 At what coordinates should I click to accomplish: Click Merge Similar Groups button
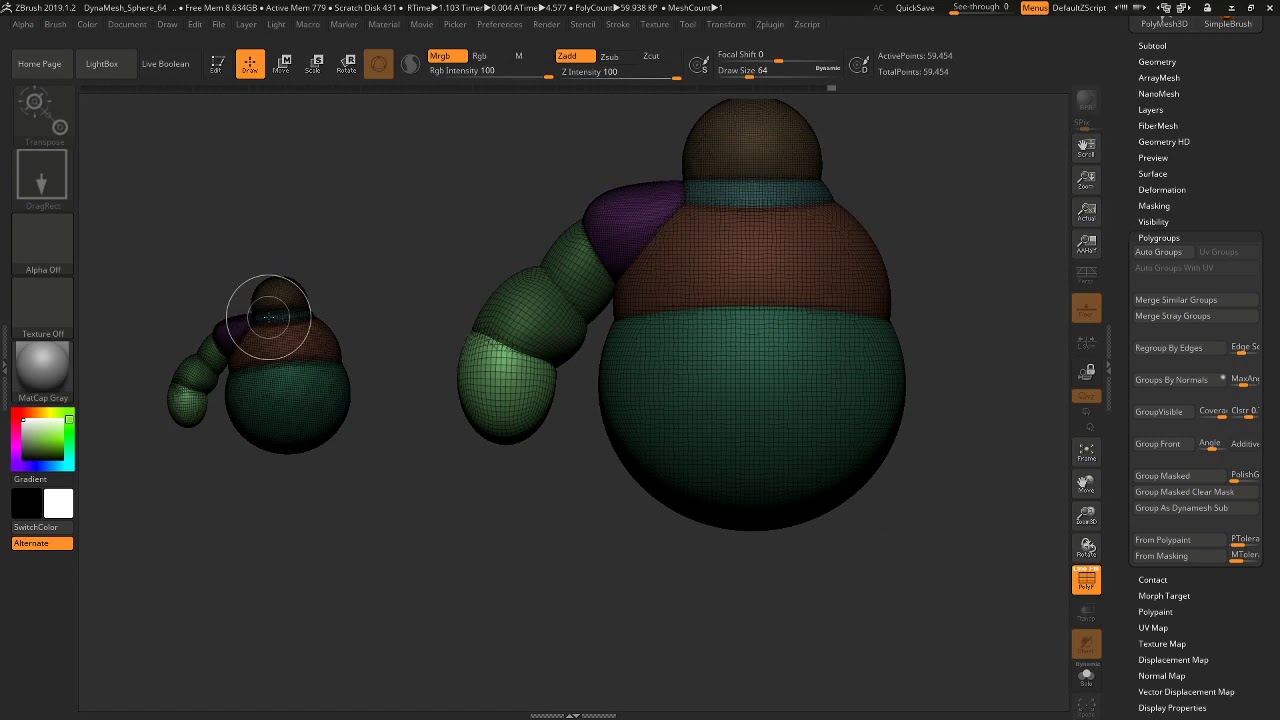pyautogui.click(x=1195, y=300)
